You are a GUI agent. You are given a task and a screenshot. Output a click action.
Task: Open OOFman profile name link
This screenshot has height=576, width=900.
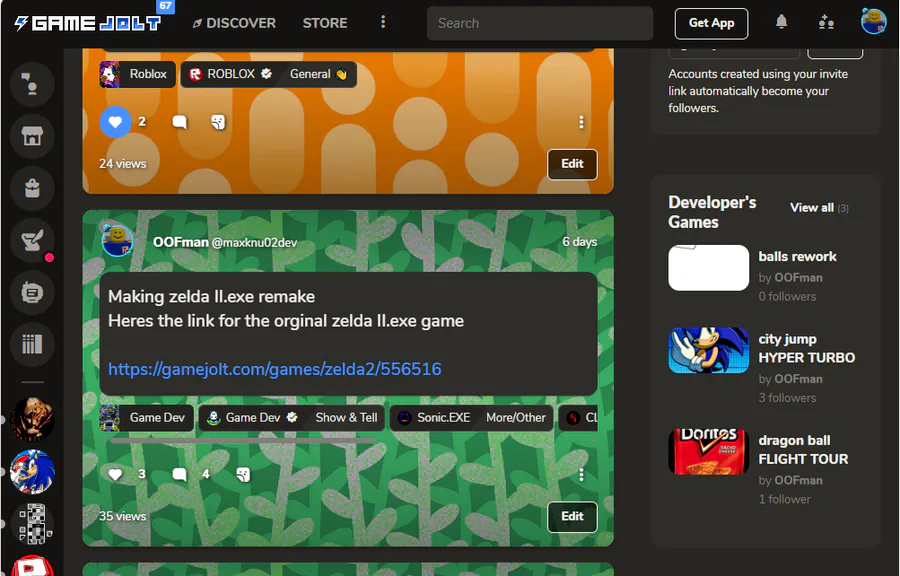[180, 242]
